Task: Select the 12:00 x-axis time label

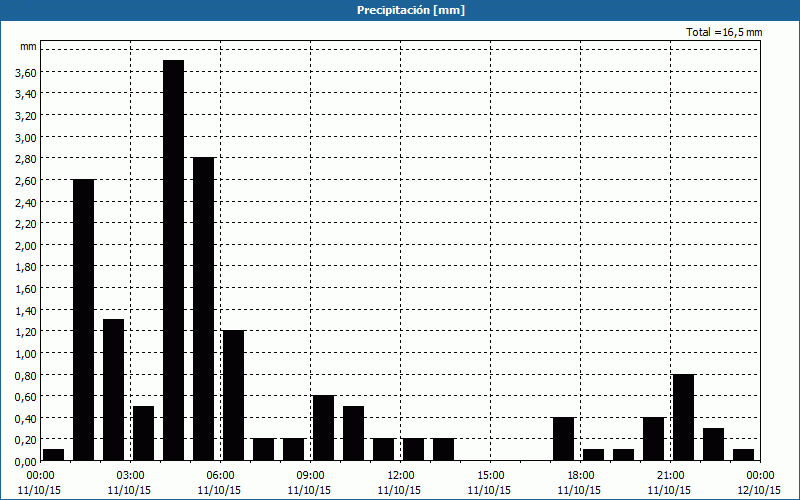Action: [x=401, y=476]
